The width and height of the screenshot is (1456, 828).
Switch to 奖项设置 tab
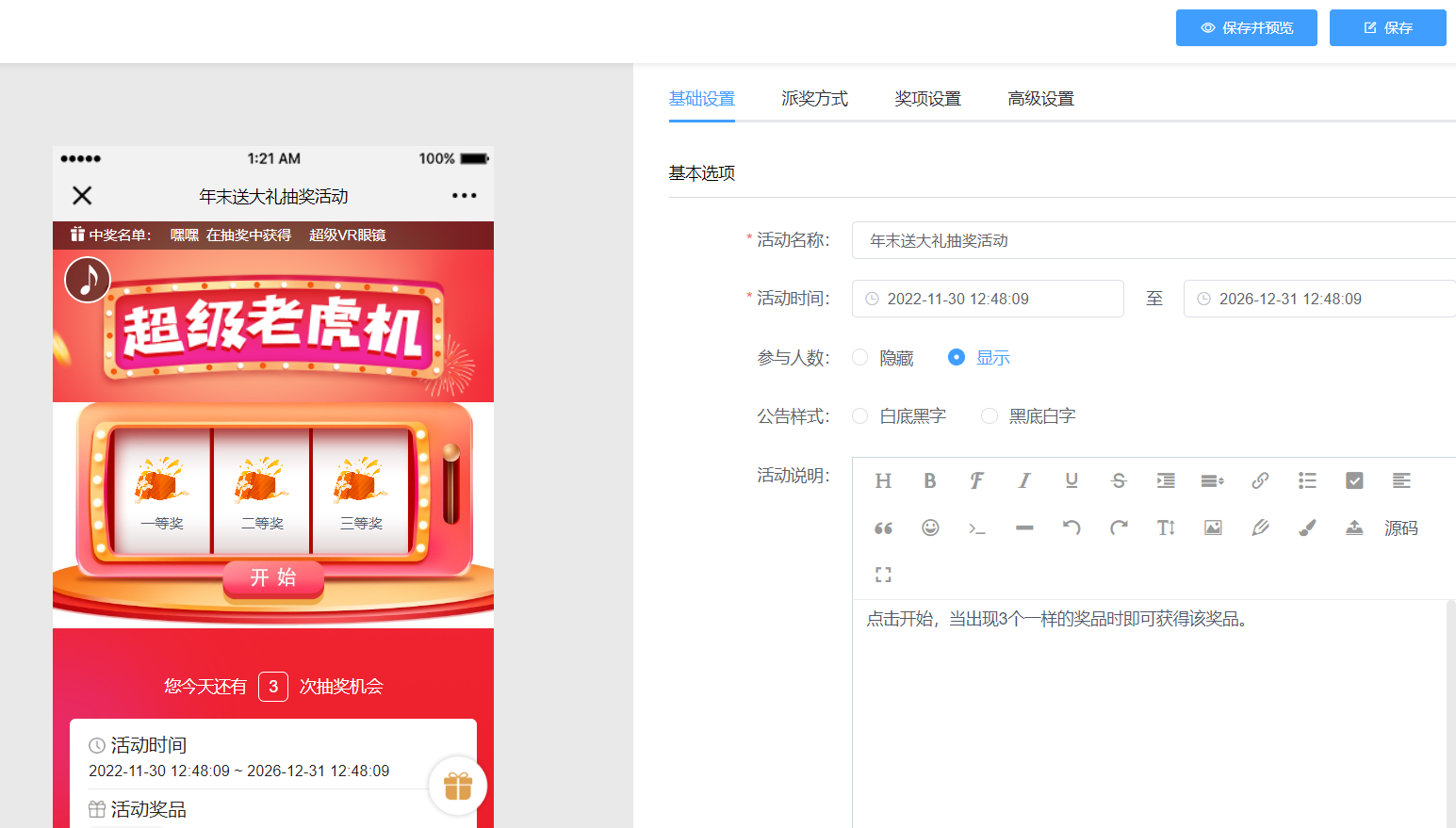(x=928, y=99)
